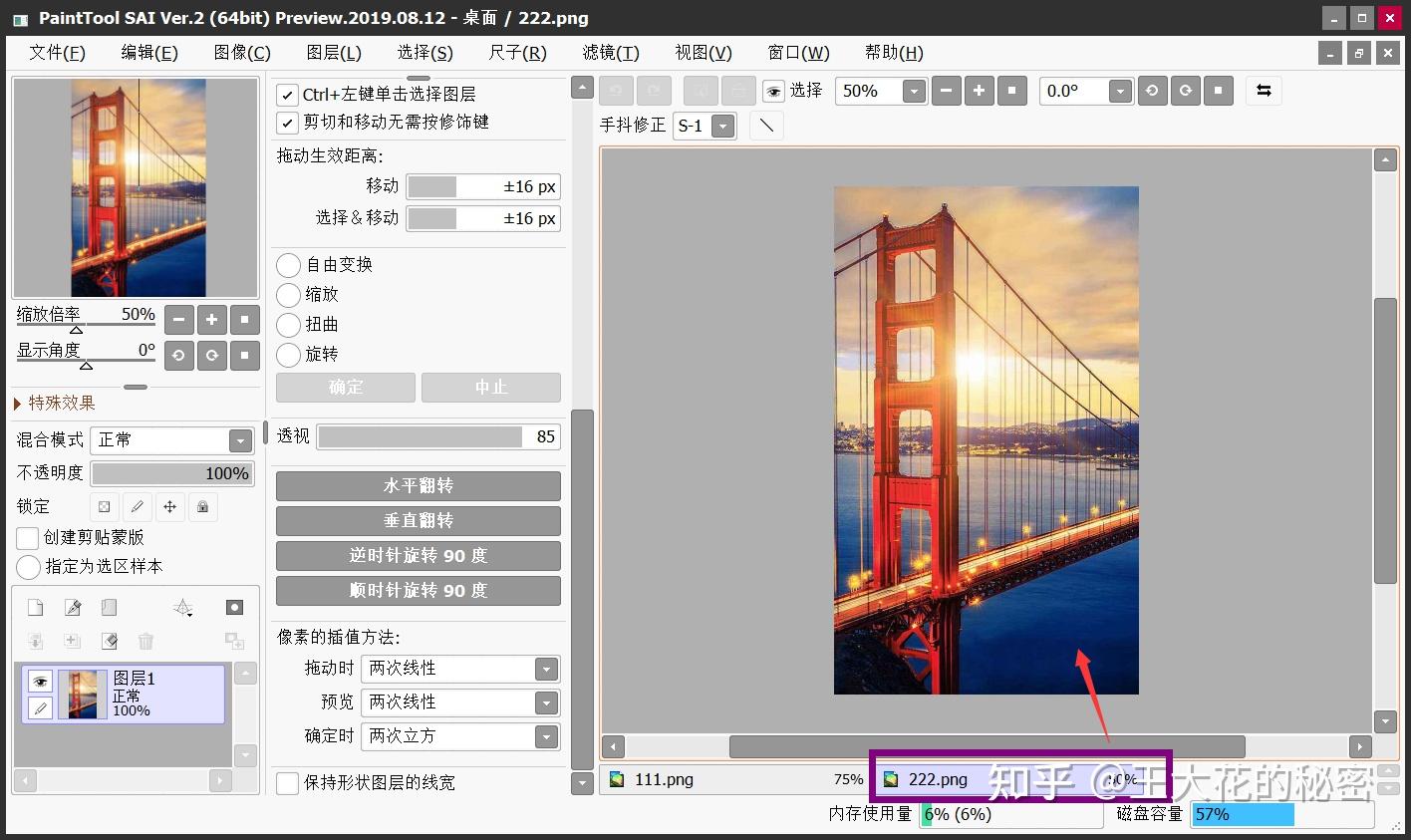The height and width of the screenshot is (840, 1411).
Task: Click the layer mask icon
Action: pyautogui.click(x=234, y=608)
